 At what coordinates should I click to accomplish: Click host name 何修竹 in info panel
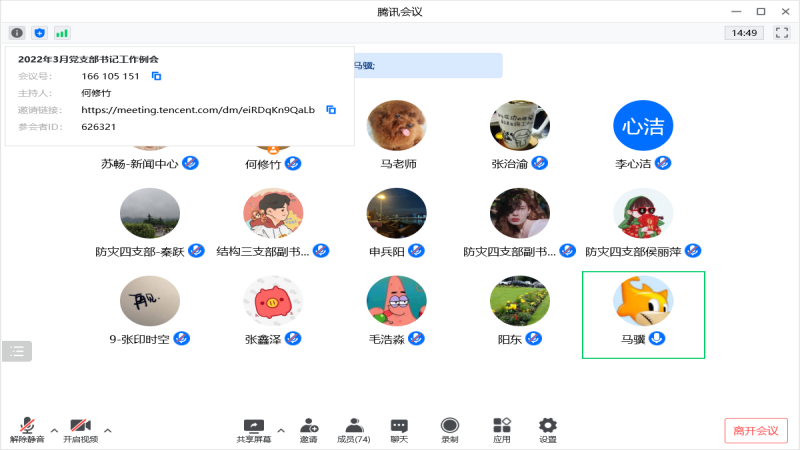coord(96,93)
